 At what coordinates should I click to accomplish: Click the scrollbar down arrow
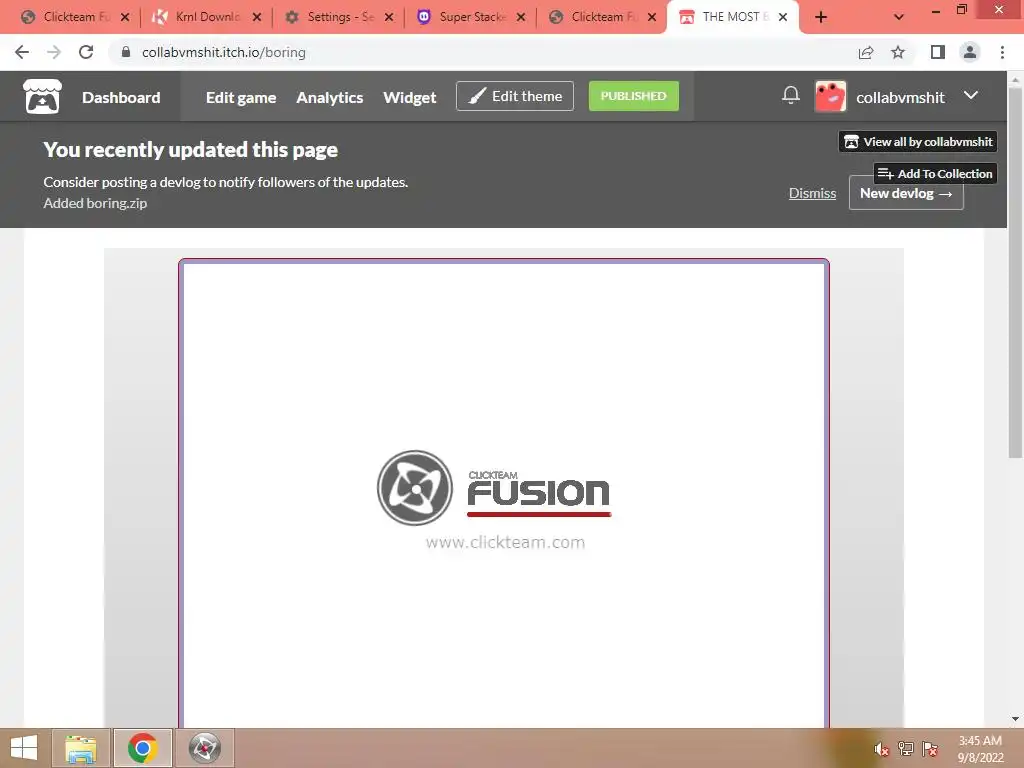(x=1016, y=719)
